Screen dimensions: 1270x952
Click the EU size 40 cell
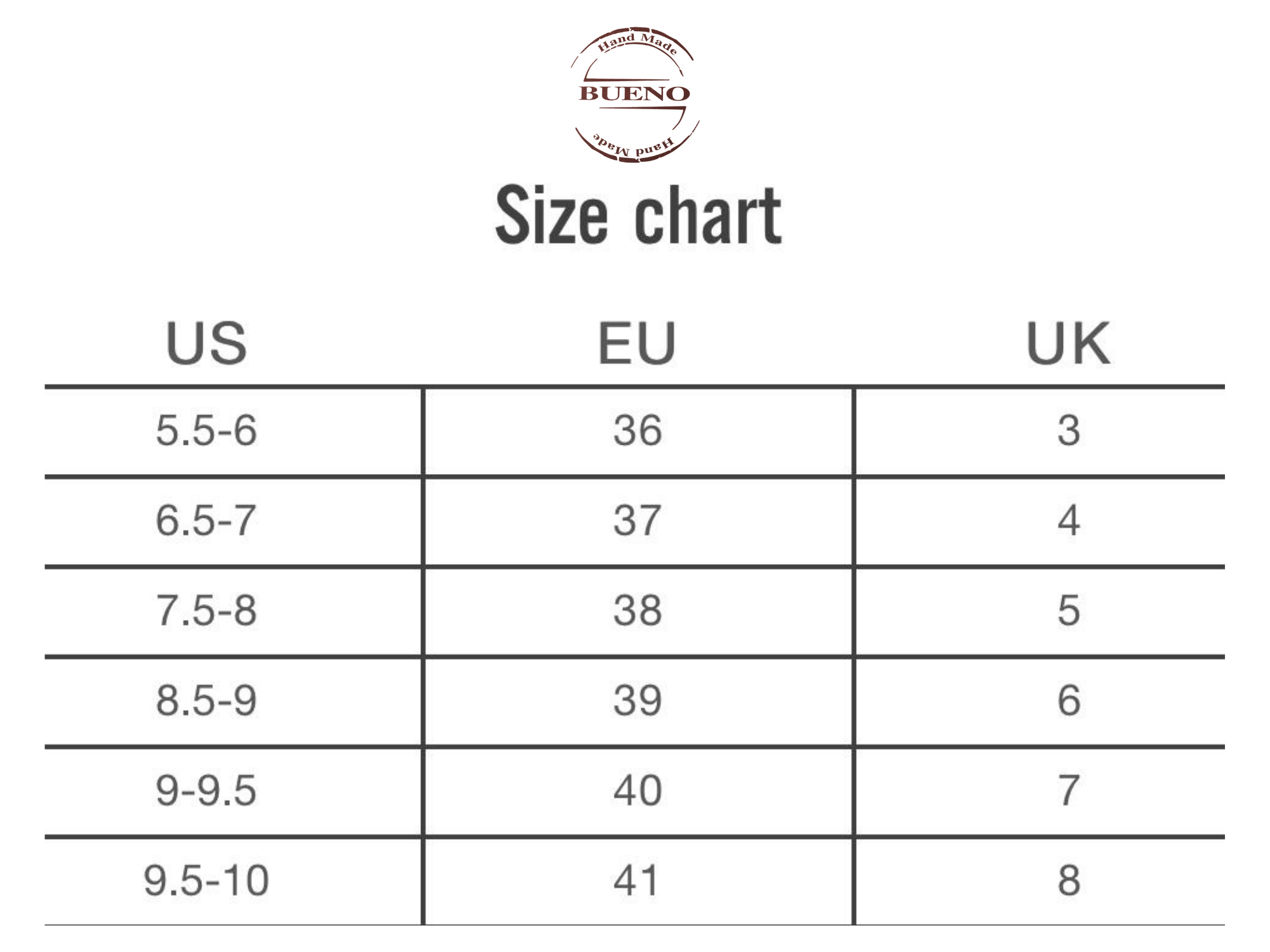point(638,791)
